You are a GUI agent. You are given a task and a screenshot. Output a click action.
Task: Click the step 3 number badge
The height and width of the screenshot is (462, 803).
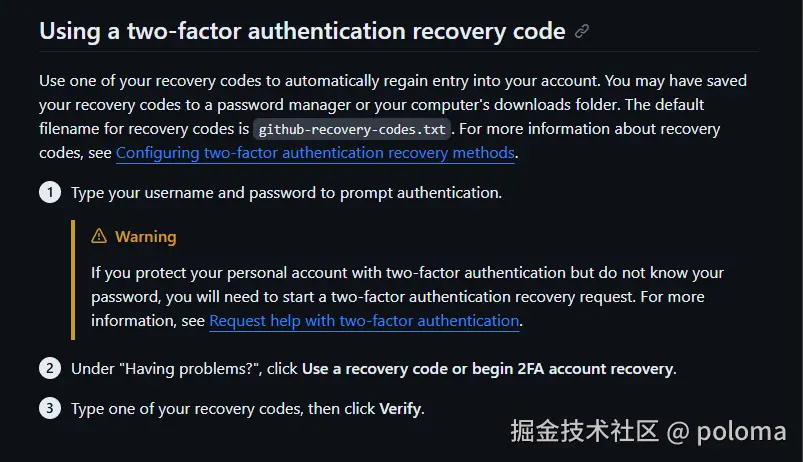coord(50,408)
